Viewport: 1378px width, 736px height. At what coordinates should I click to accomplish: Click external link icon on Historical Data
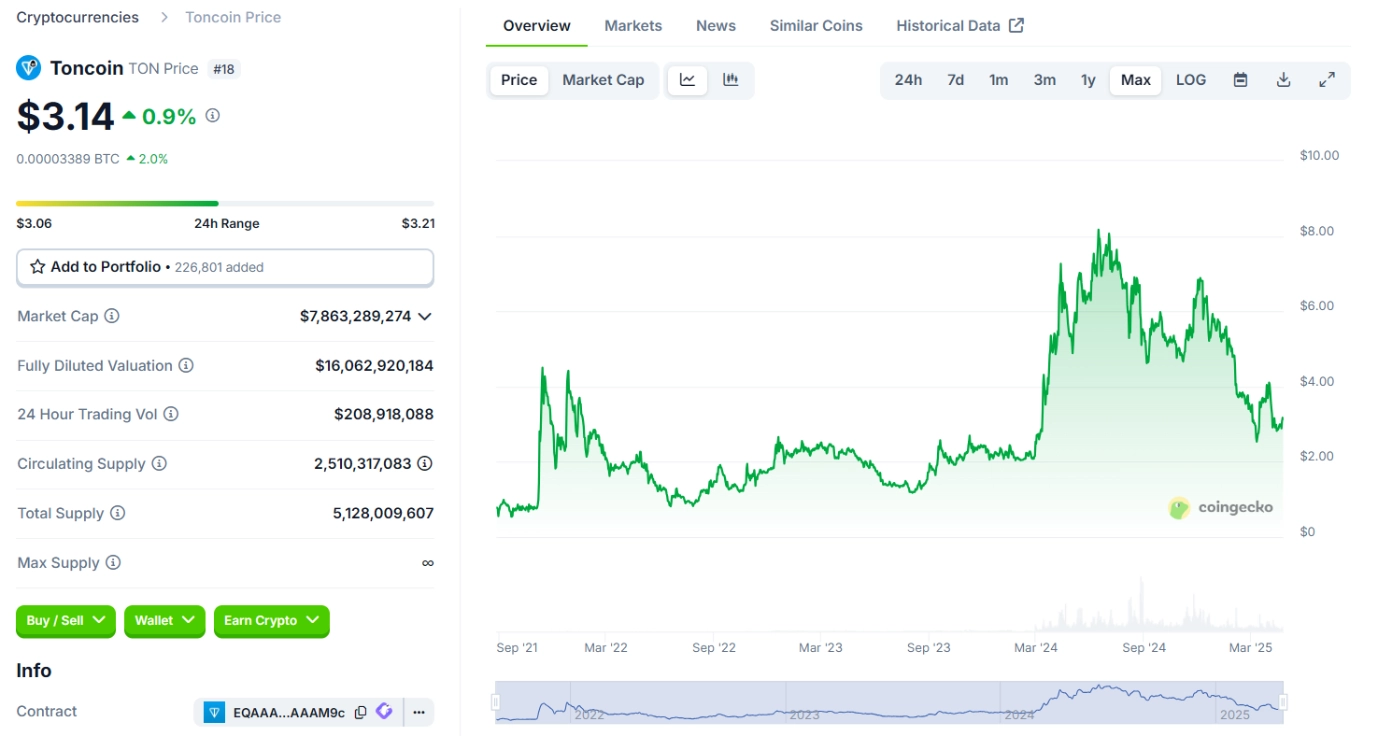(1016, 25)
